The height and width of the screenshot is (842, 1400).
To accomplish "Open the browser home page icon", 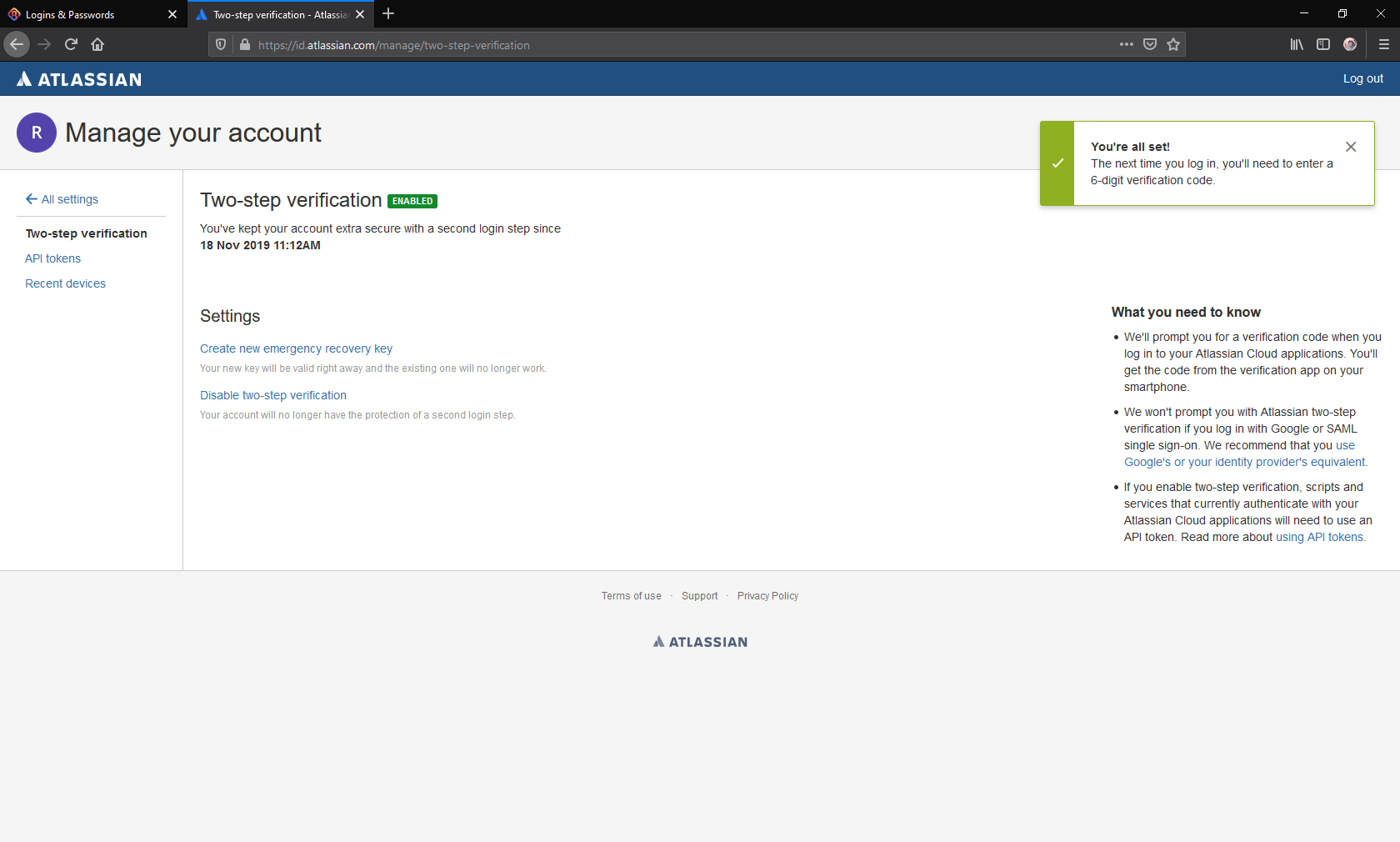I will [x=97, y=44].
